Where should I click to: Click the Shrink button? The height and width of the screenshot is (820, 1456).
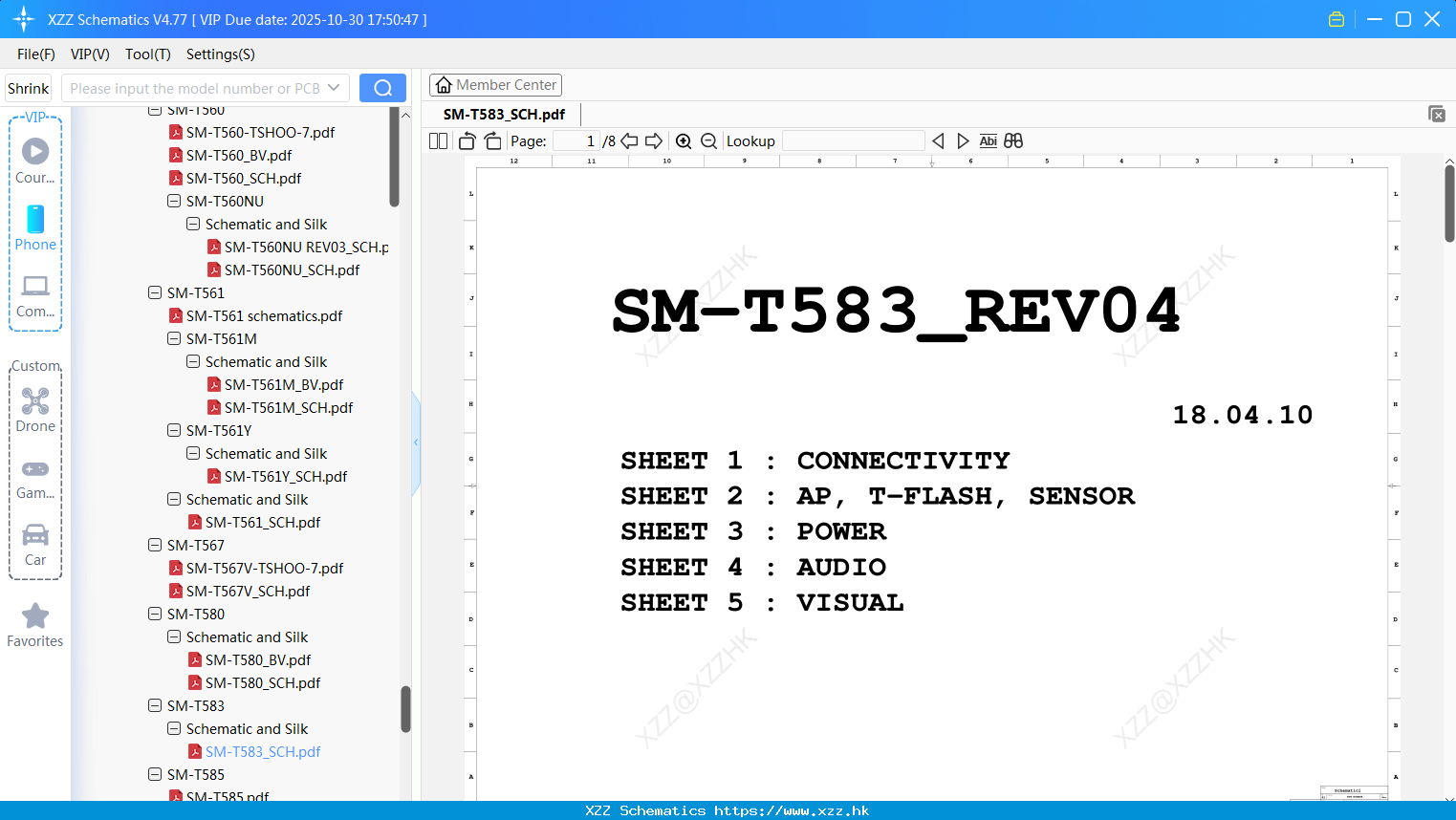coord(29,88)
